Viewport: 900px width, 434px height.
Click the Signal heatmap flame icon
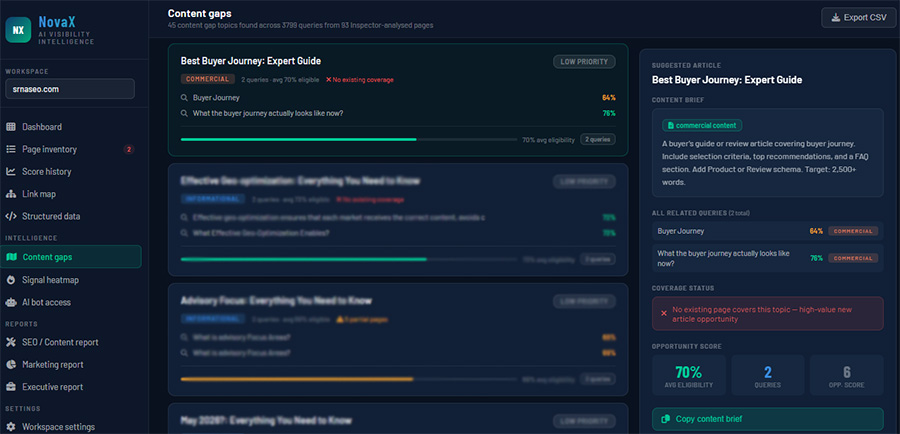pyautogui.click(x=11, y=280)
